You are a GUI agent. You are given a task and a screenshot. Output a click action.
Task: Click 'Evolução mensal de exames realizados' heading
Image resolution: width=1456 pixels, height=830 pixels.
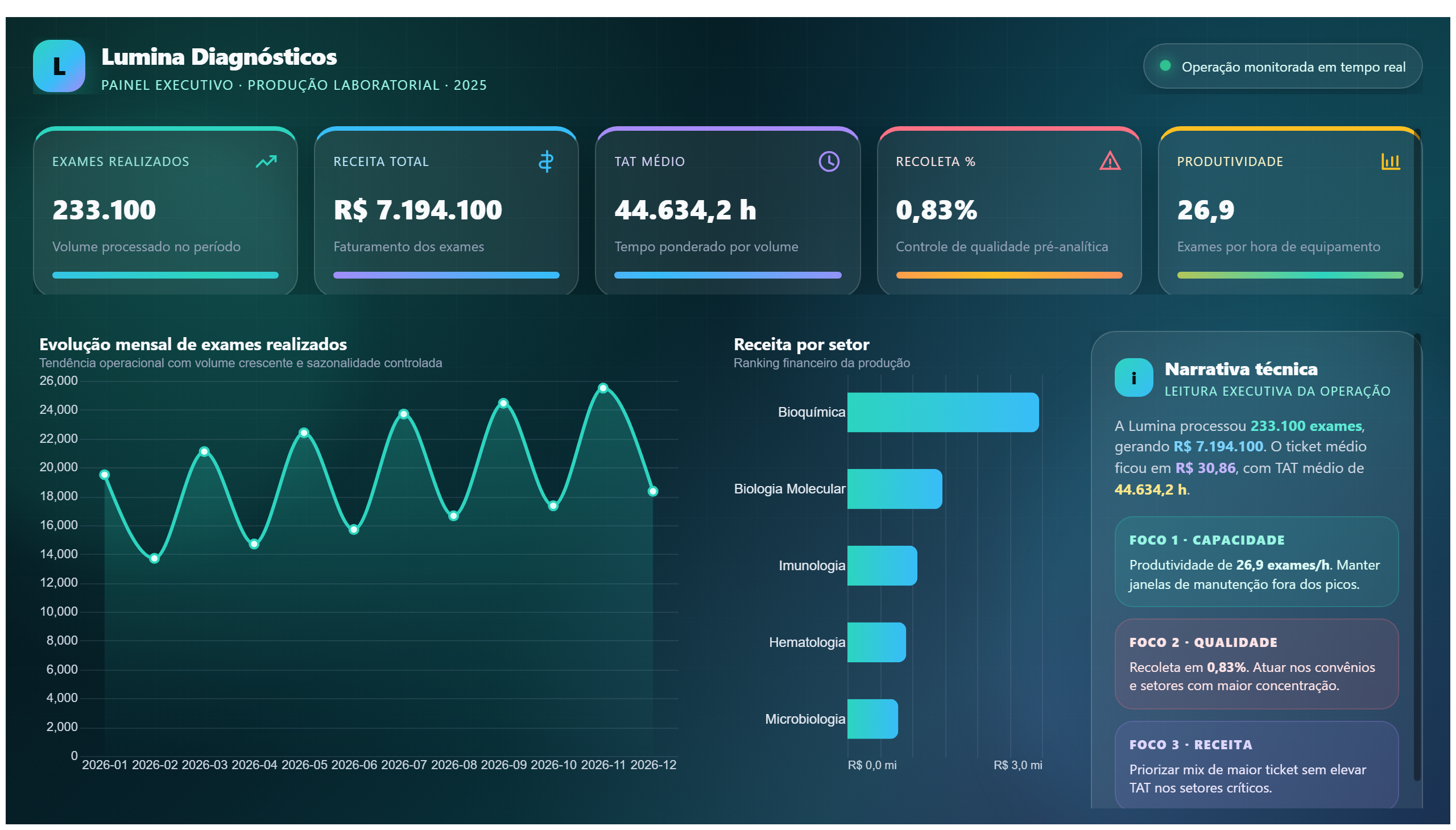tap(193, 345)
